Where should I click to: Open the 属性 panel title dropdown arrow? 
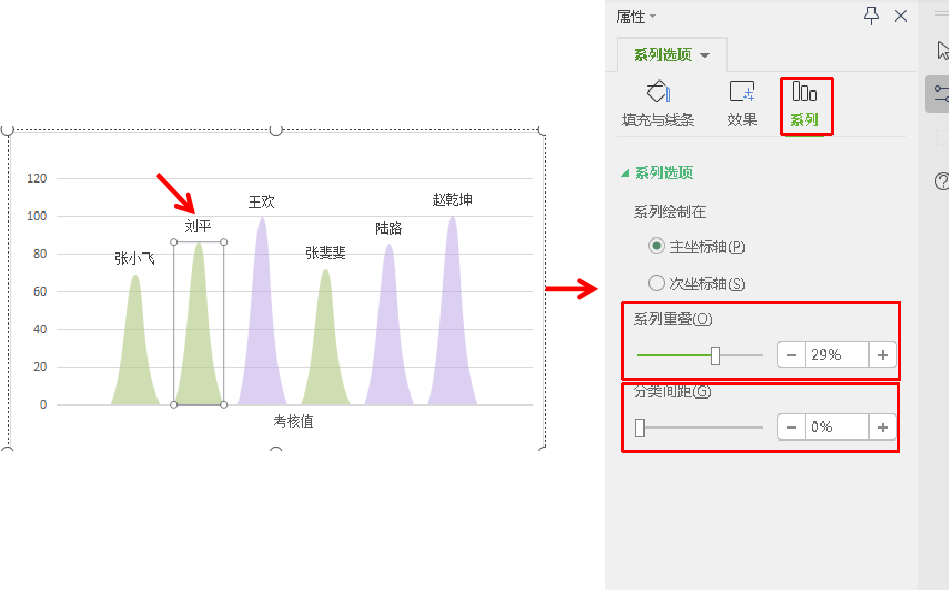(x=653, y=16)
